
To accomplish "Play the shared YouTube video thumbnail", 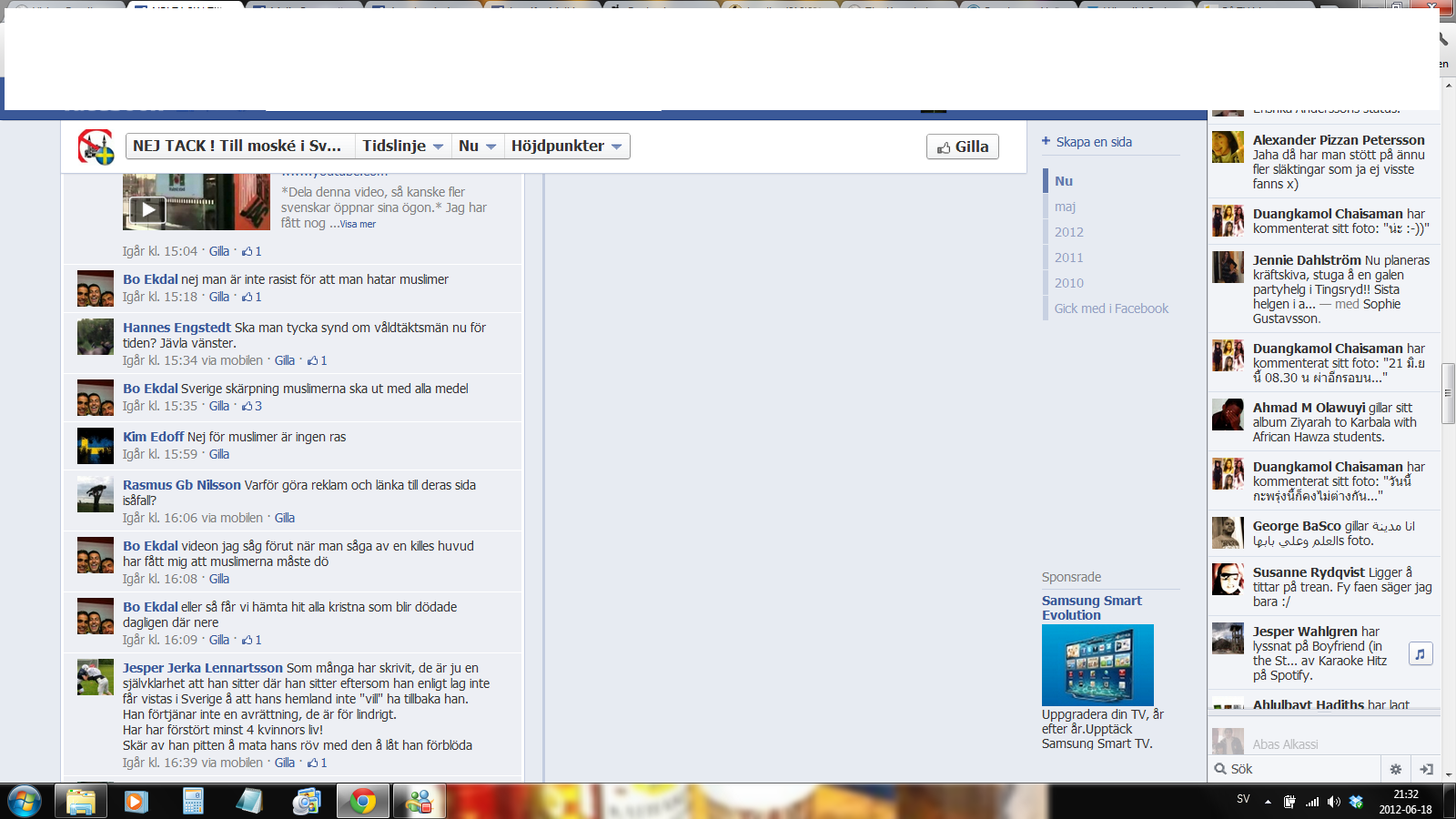I will coord(147,210).
